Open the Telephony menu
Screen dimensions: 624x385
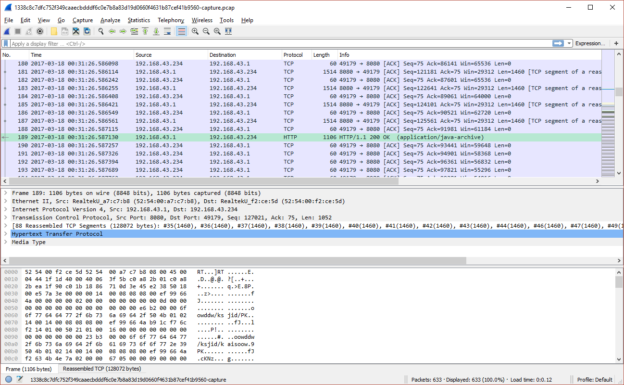tap(171, 20)
